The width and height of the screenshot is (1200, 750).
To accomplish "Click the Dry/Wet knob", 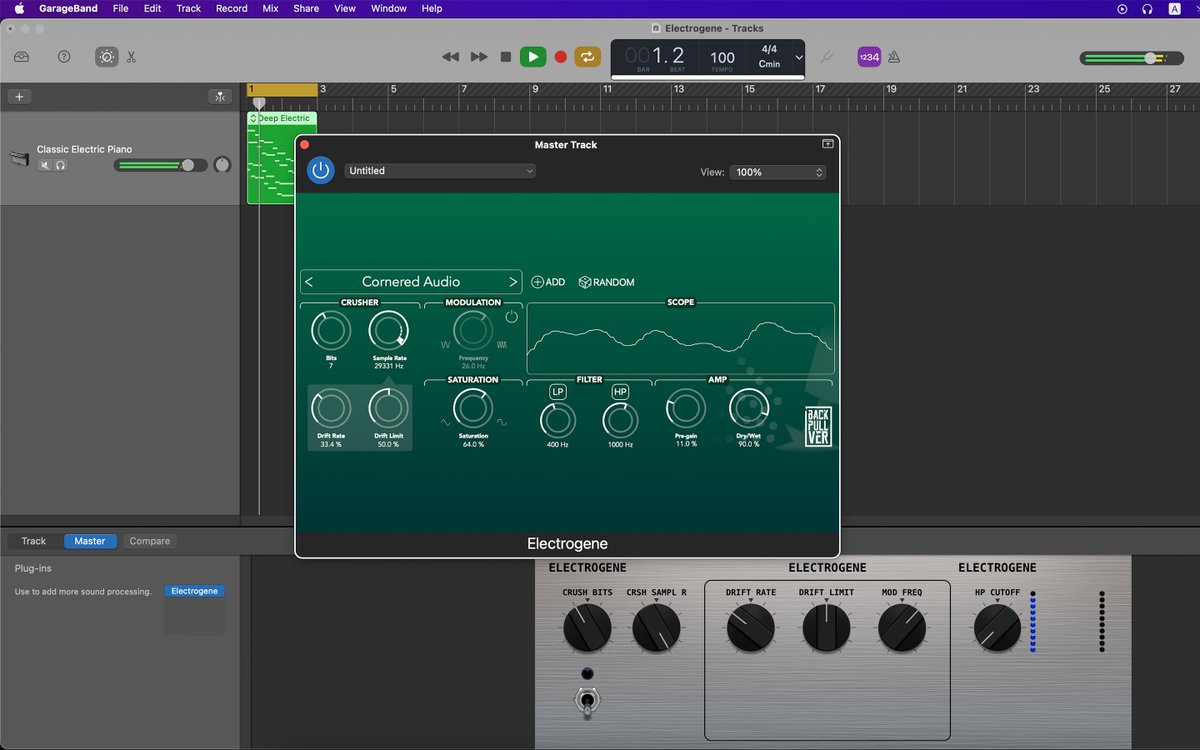I will 749,408.
